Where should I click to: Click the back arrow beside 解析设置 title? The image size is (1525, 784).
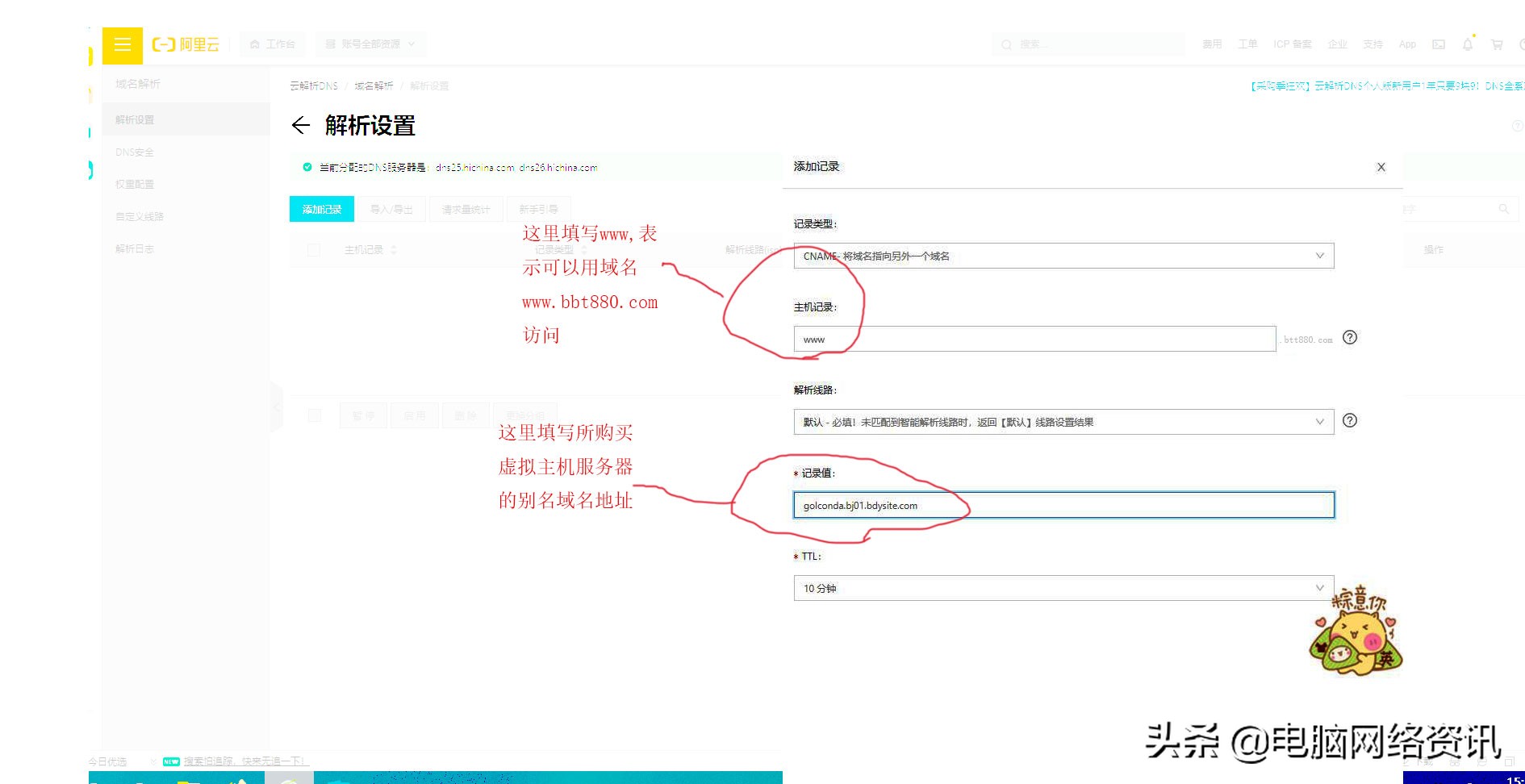point(301,126)
